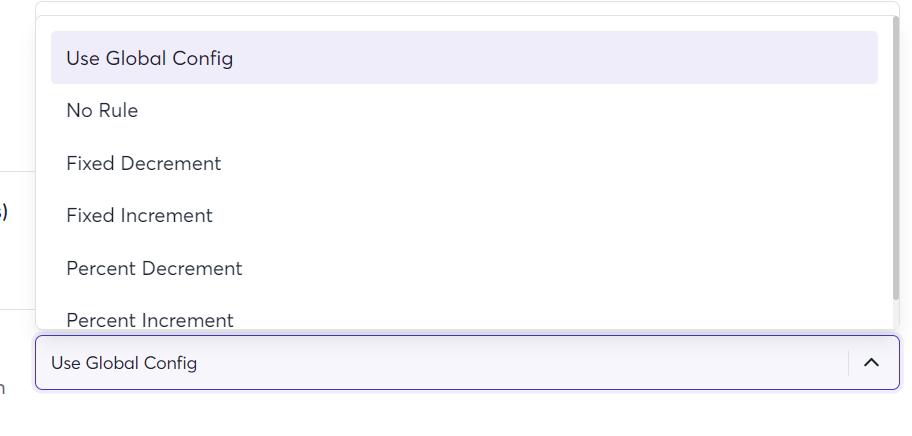Close the rule list via the chevron arrow
Viewport: 912px width, 436px height.
click(871, 363)
